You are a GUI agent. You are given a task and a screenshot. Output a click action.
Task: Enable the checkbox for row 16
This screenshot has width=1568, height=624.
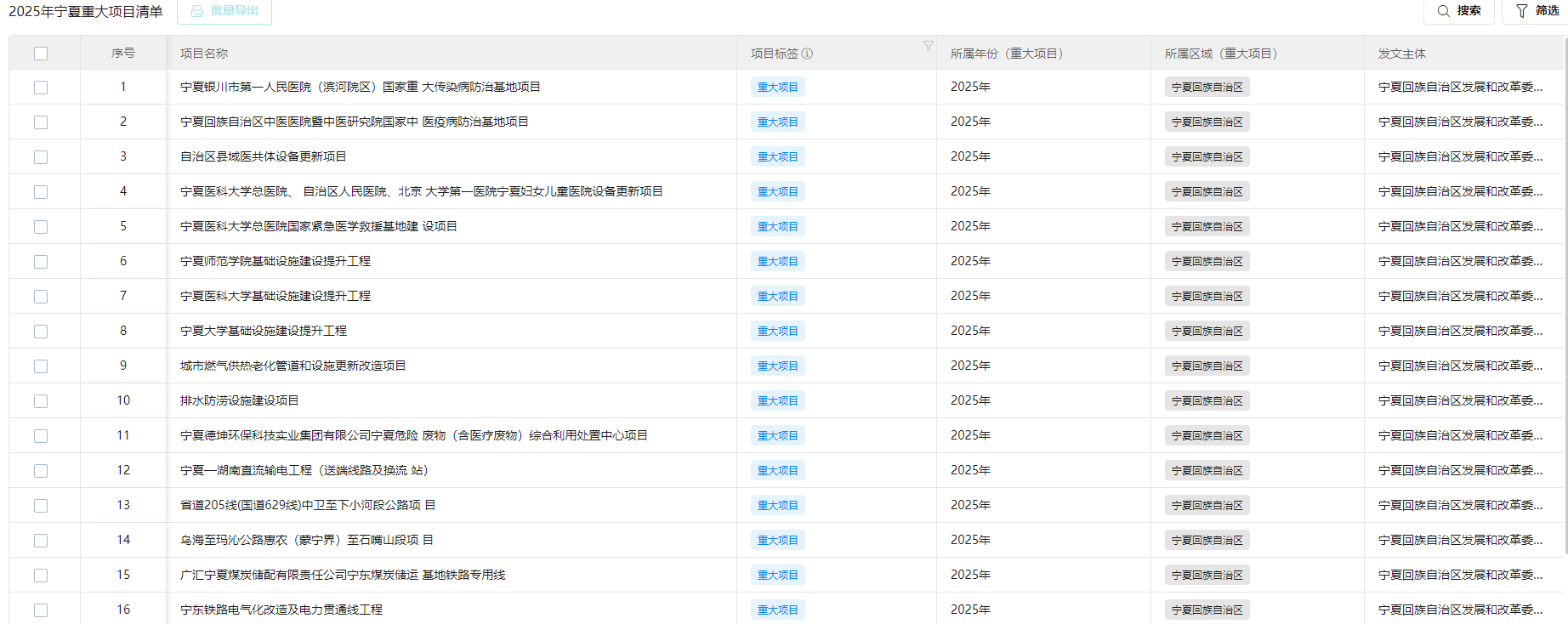41,610
